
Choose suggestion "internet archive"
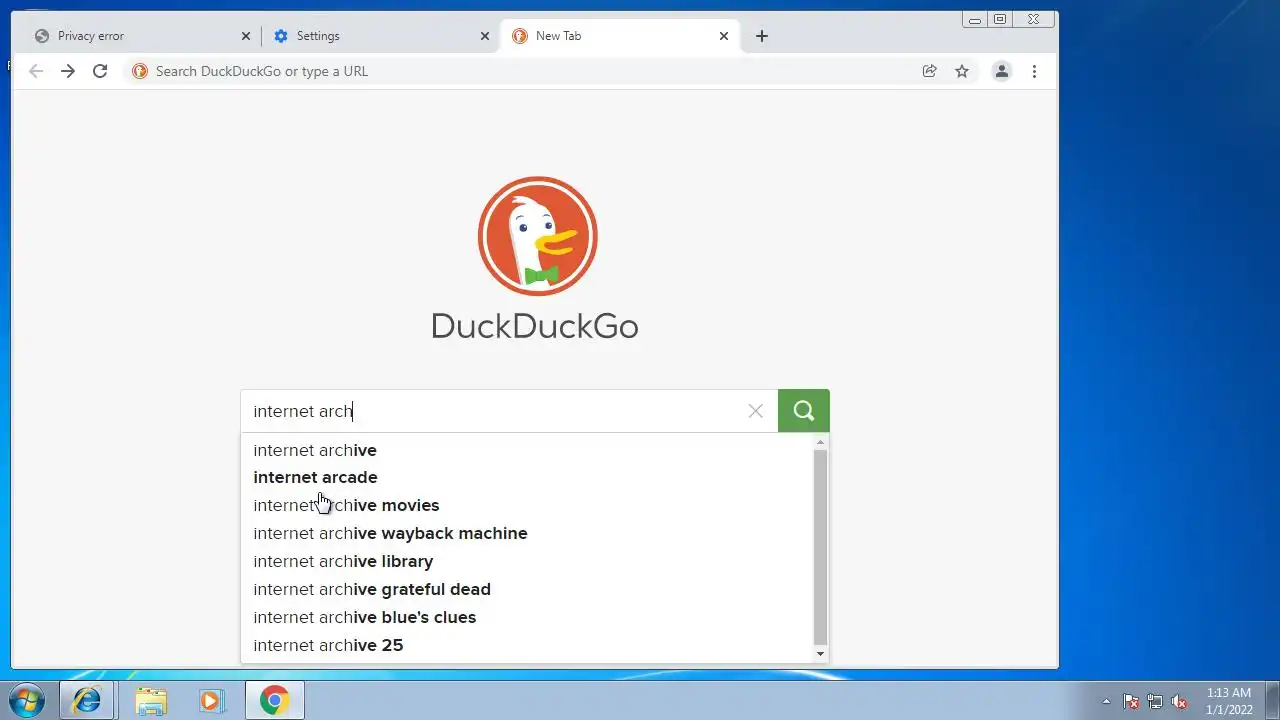tap(527, 450)
